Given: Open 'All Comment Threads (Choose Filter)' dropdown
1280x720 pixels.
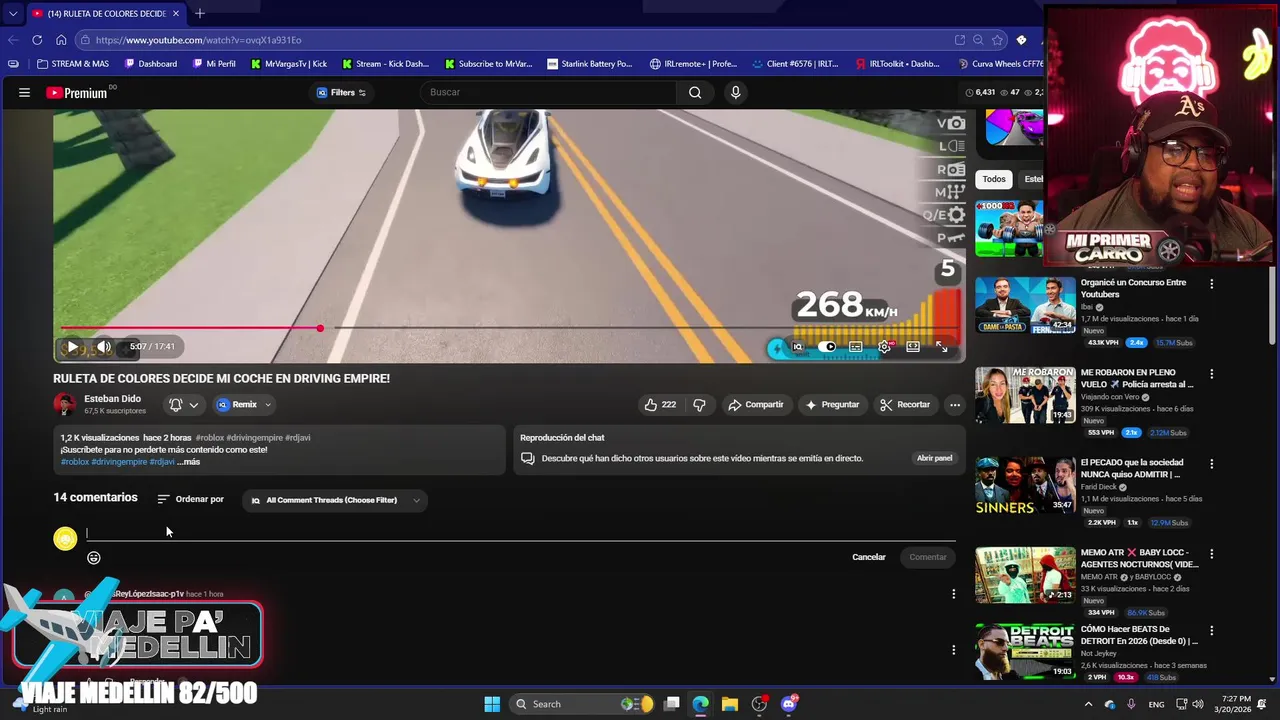Looking at the screenshot, I should 335,500.
